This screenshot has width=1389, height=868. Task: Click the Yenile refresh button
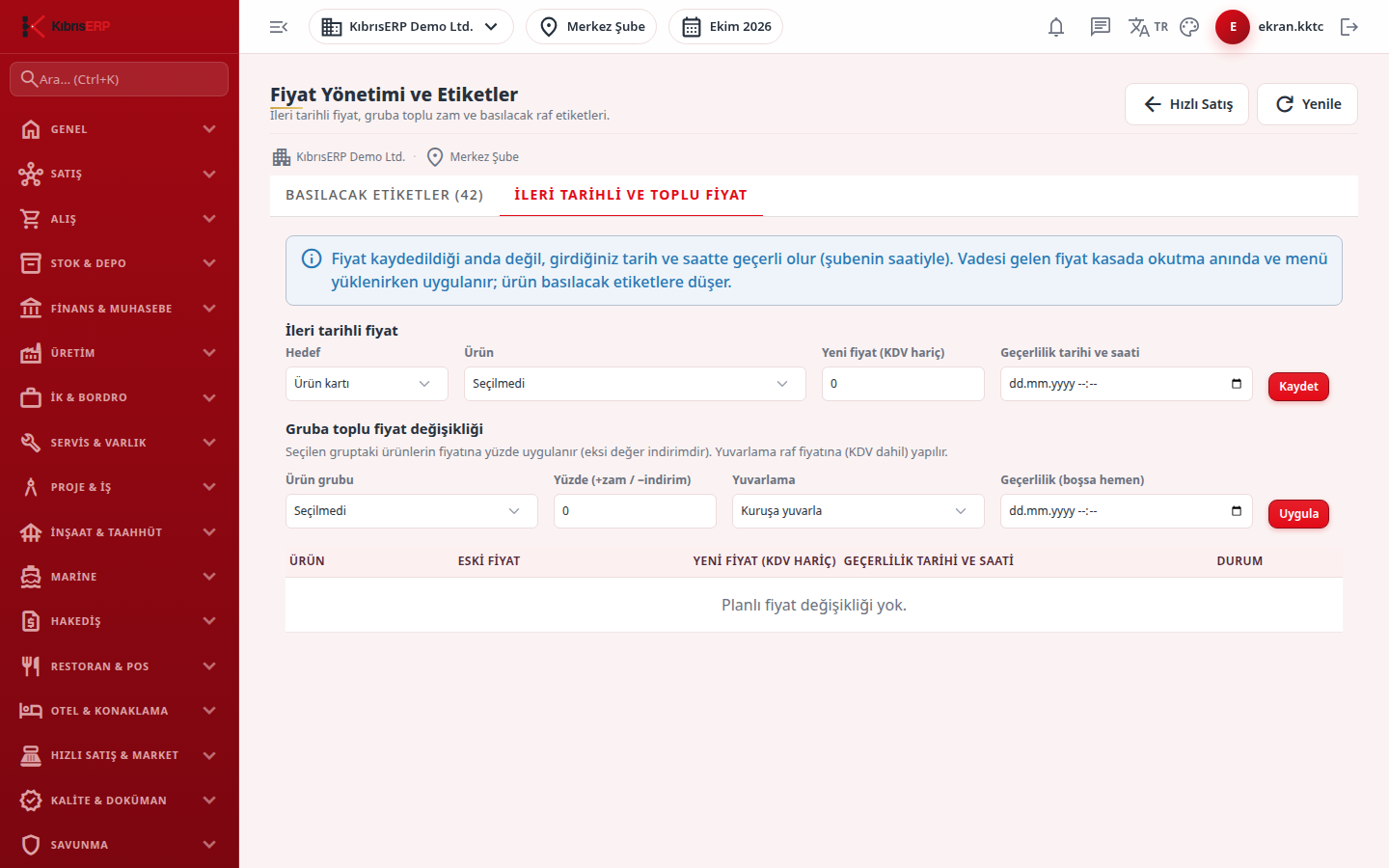(1307, 104)
